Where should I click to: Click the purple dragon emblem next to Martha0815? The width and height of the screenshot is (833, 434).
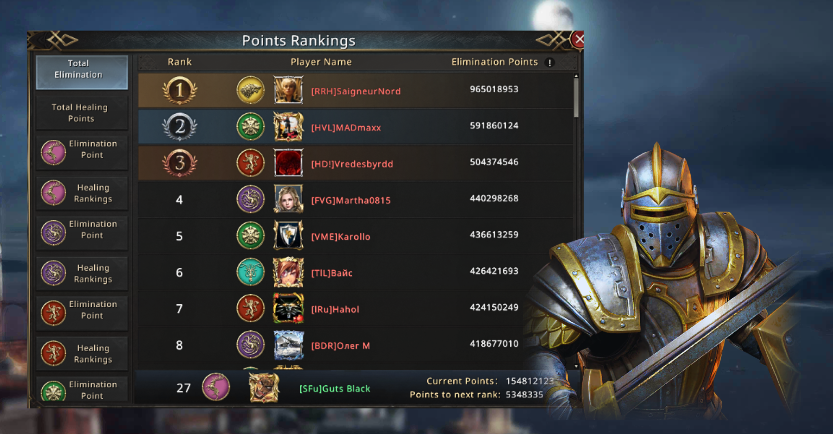(250, 199)
